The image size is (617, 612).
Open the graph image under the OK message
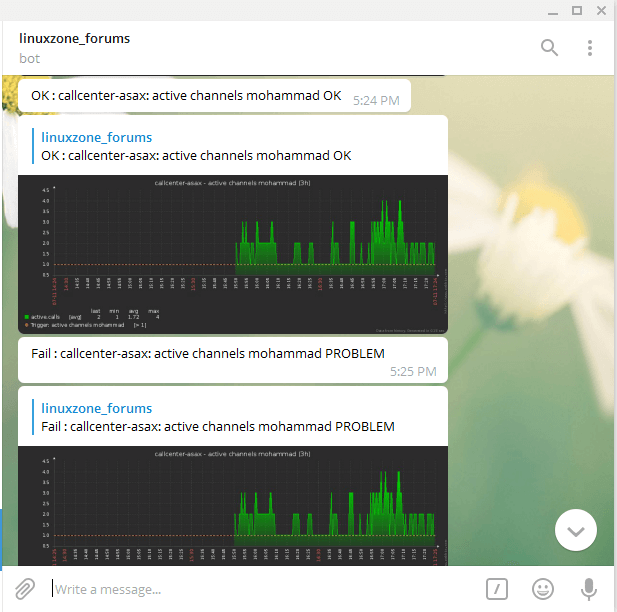pyautogui.click(x=232, y=254)
